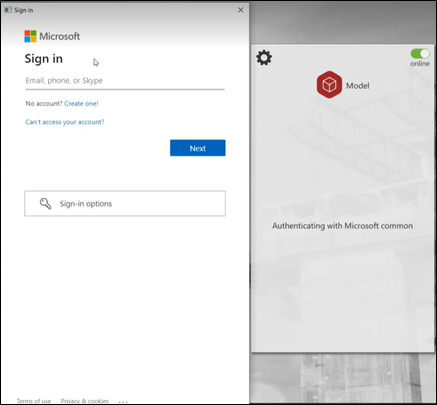Toggle the online switch off
The image size is (437, 405).
(420, 54)
